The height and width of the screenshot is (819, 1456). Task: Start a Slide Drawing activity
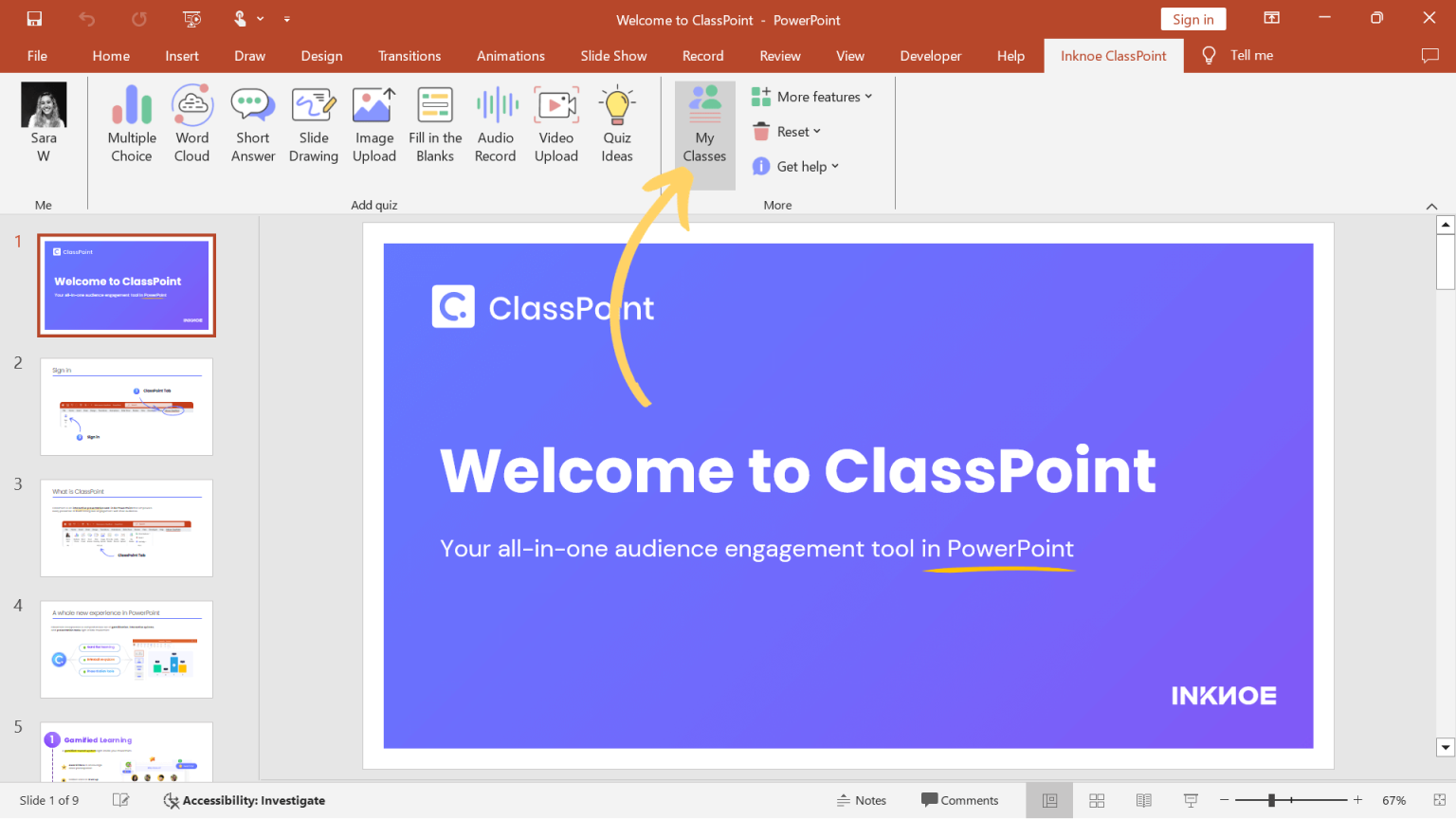313,123
